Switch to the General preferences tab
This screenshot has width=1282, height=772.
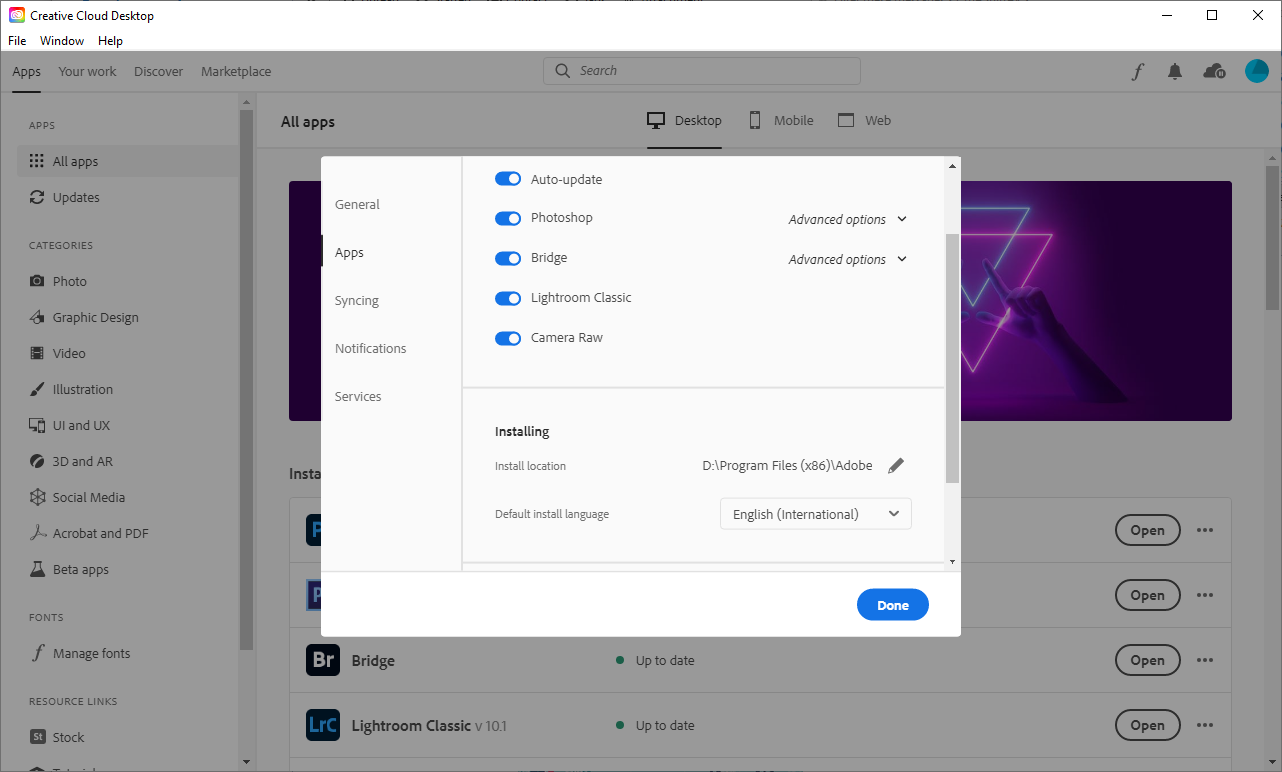357,205
